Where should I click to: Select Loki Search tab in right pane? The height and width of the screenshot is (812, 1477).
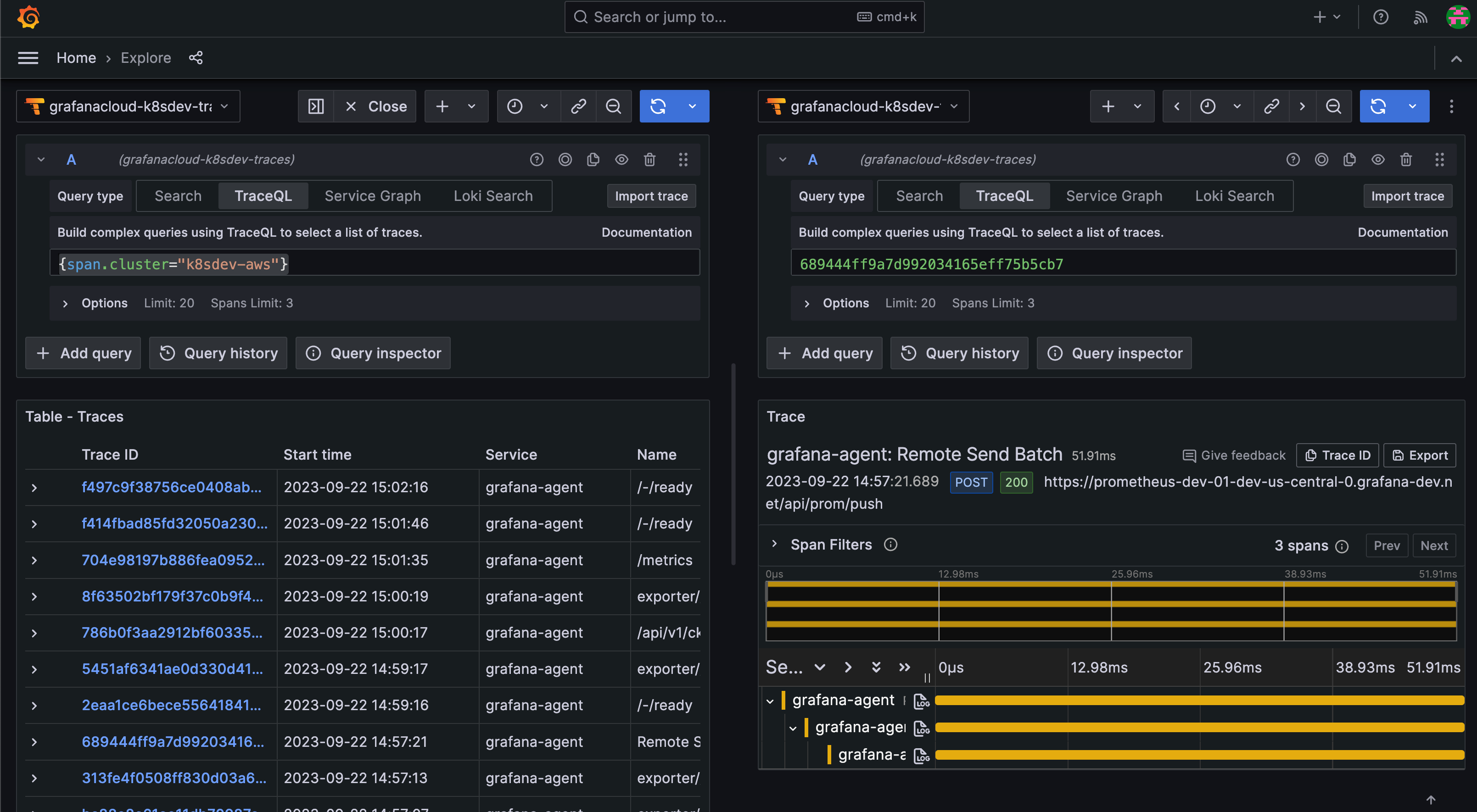[1234, 196]
